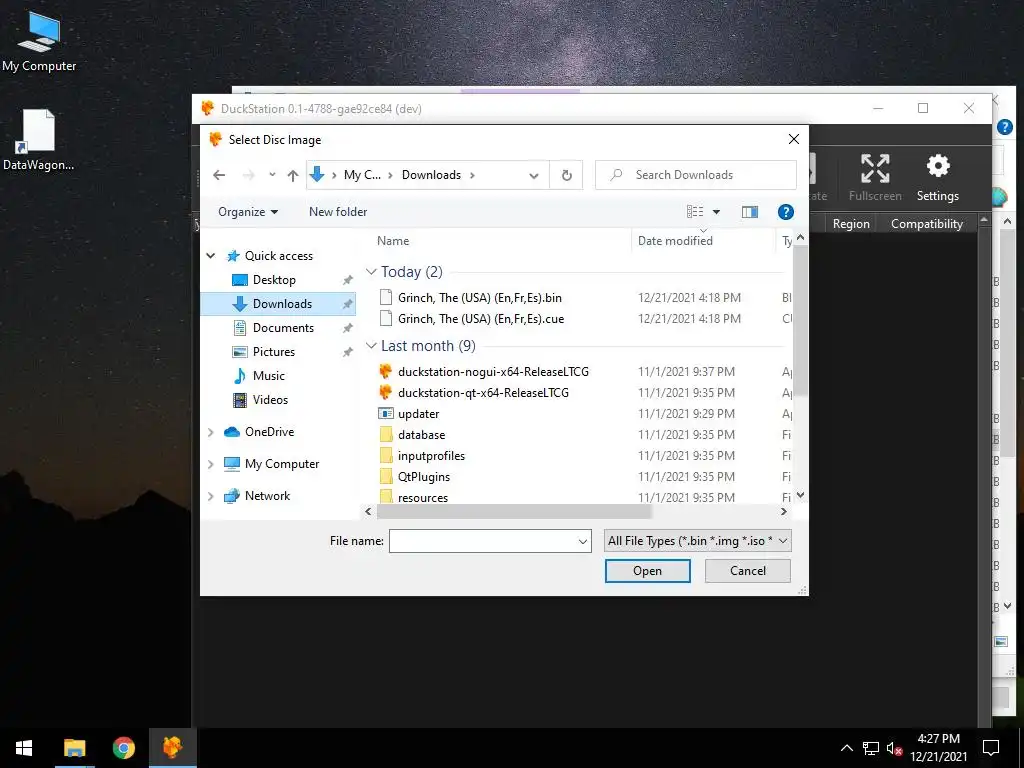Click the change view icon
This screenshot has height=768, width=1024.
[x=695, y=212]
